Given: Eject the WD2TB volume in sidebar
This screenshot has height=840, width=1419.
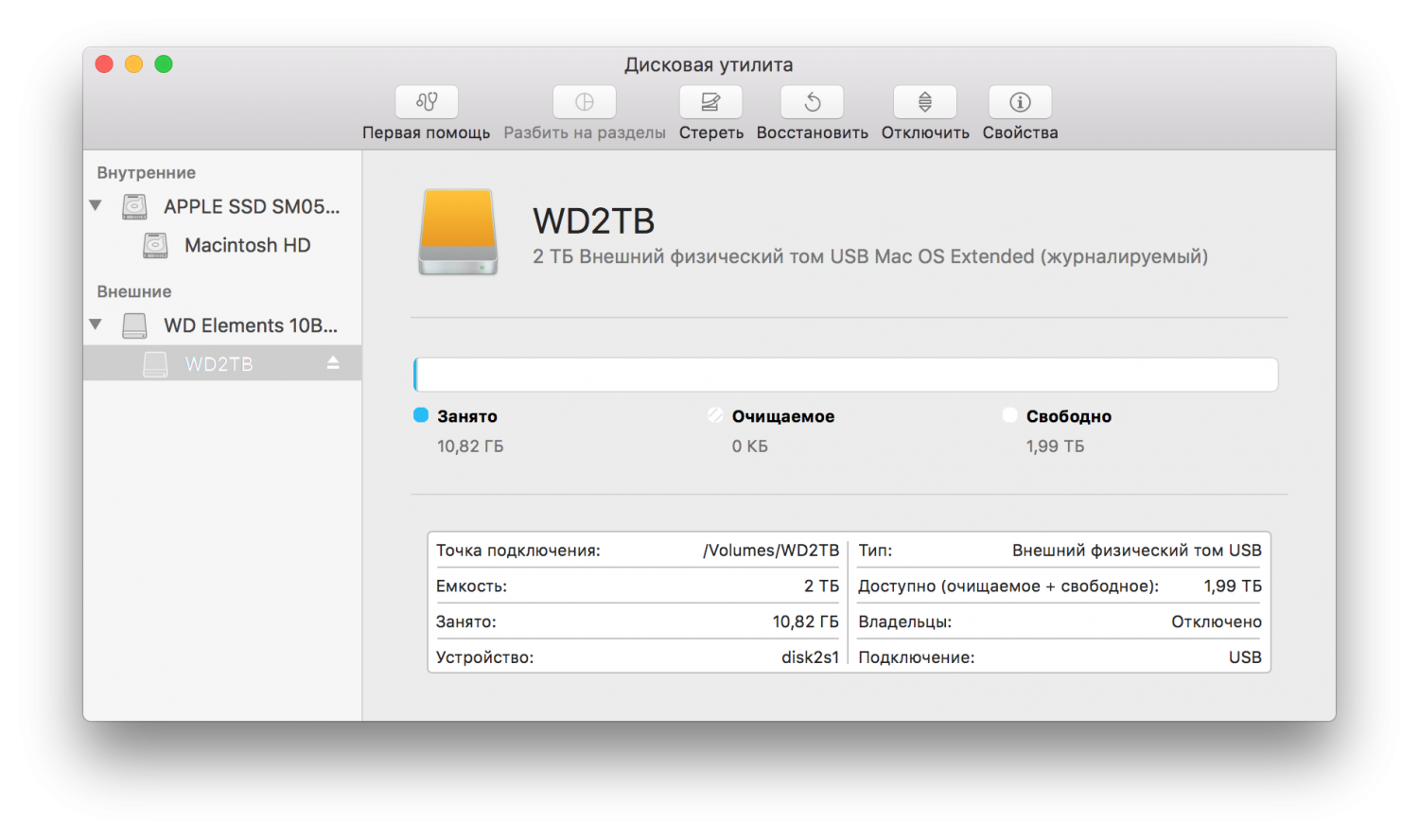Looking at the screenshot, I should point(333,363).
